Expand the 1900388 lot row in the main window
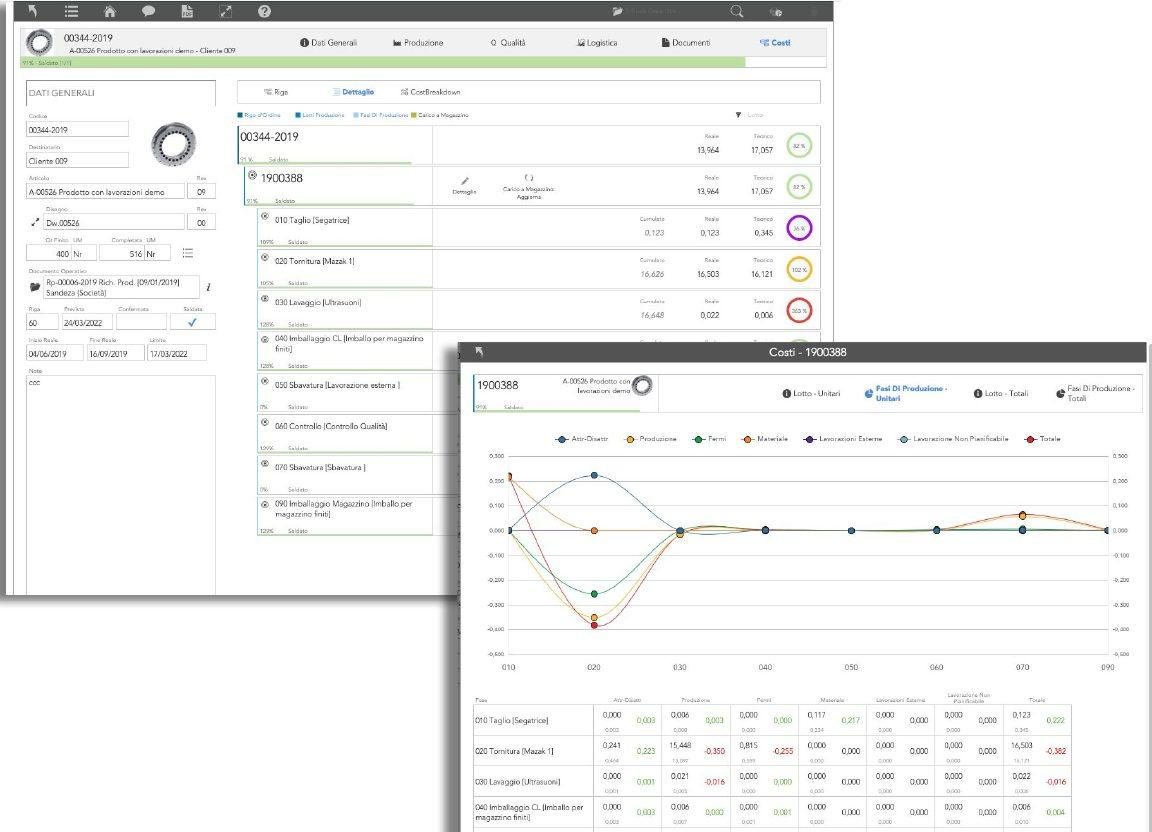 click(x=253, y=176)
